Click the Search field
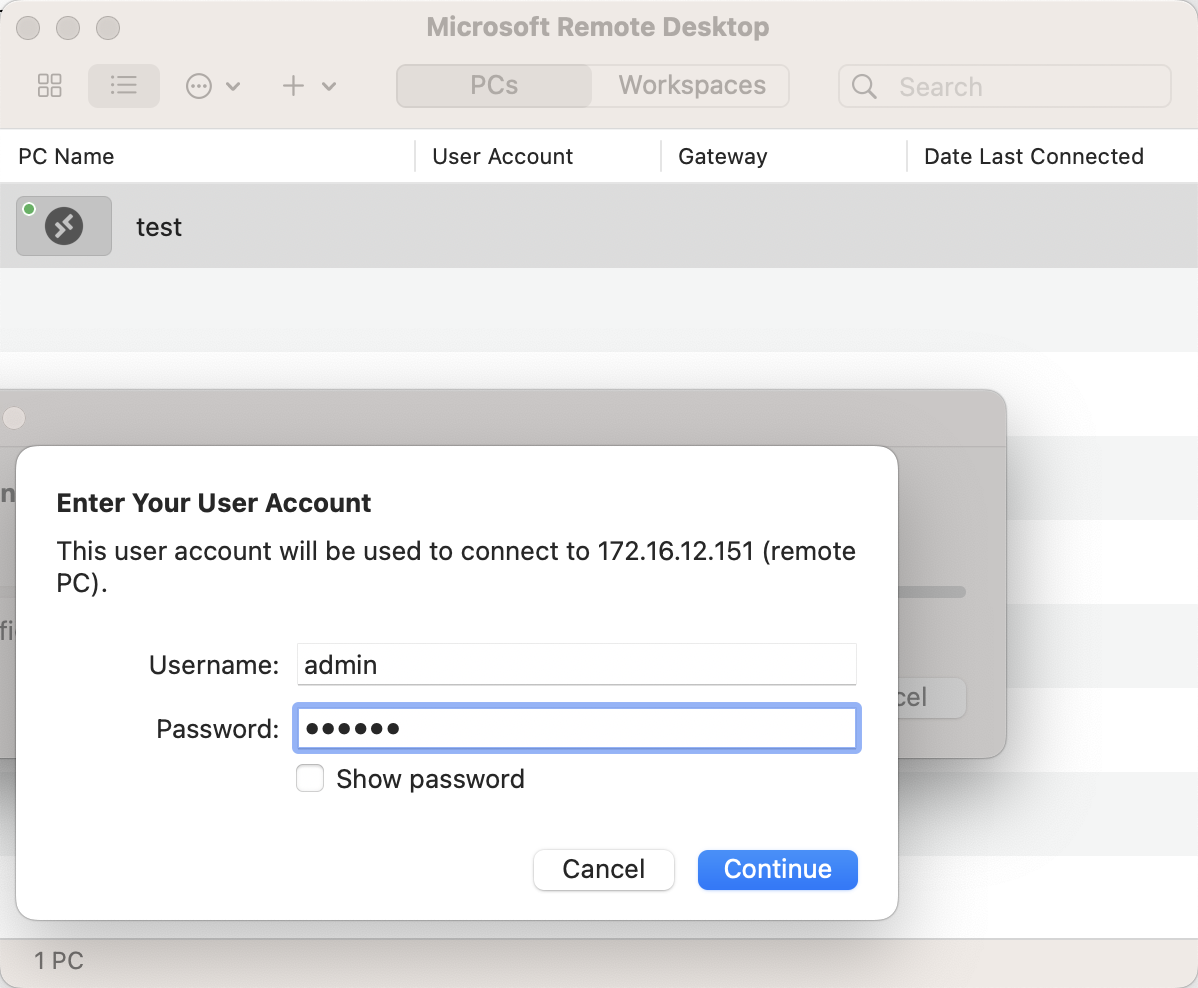Viewport: 1198px width, 988px height. (x=1005, y=86)
